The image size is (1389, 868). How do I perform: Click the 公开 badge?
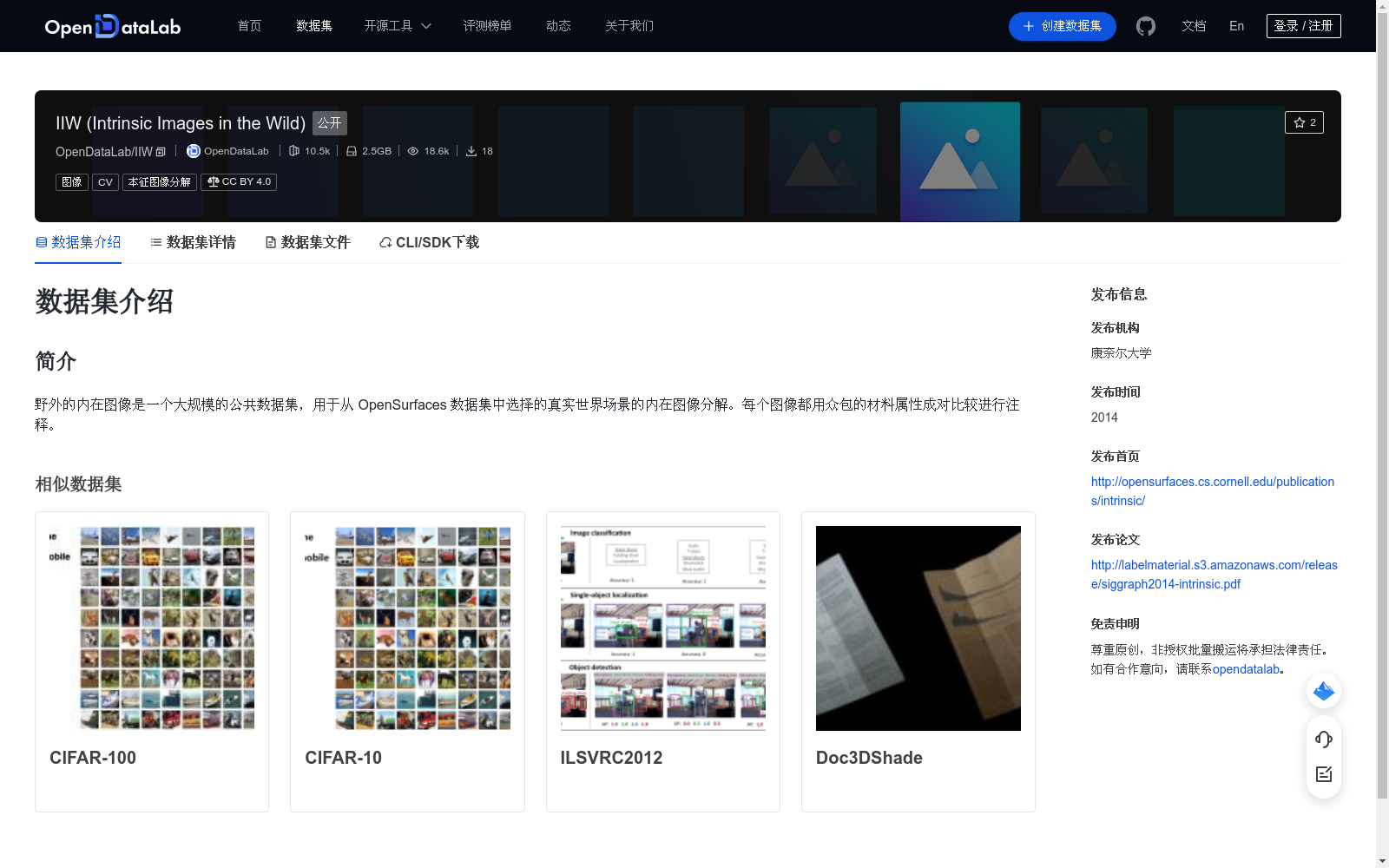tap(329, 123)
